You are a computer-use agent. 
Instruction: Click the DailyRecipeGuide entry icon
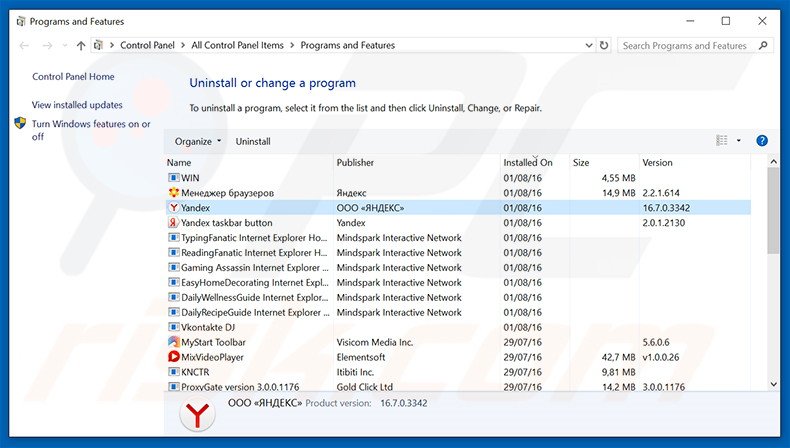[x=173, y=312]
